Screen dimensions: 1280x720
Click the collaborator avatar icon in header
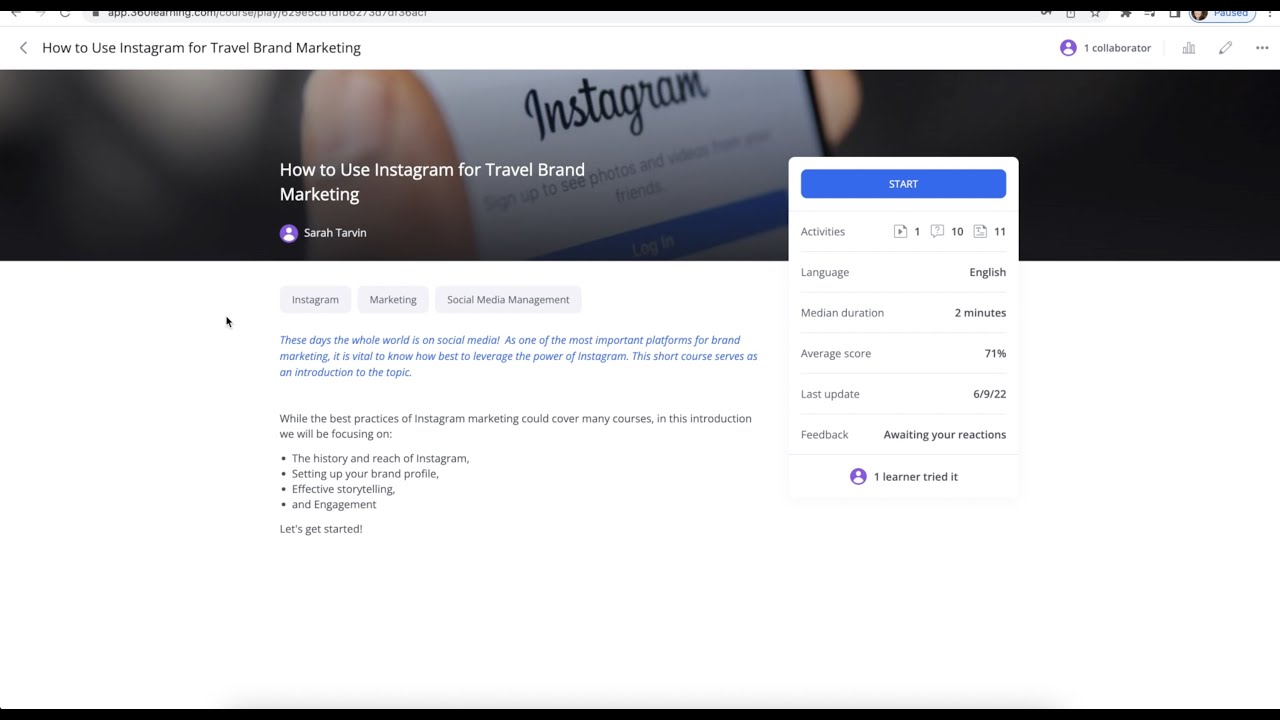click(1068, 48)
